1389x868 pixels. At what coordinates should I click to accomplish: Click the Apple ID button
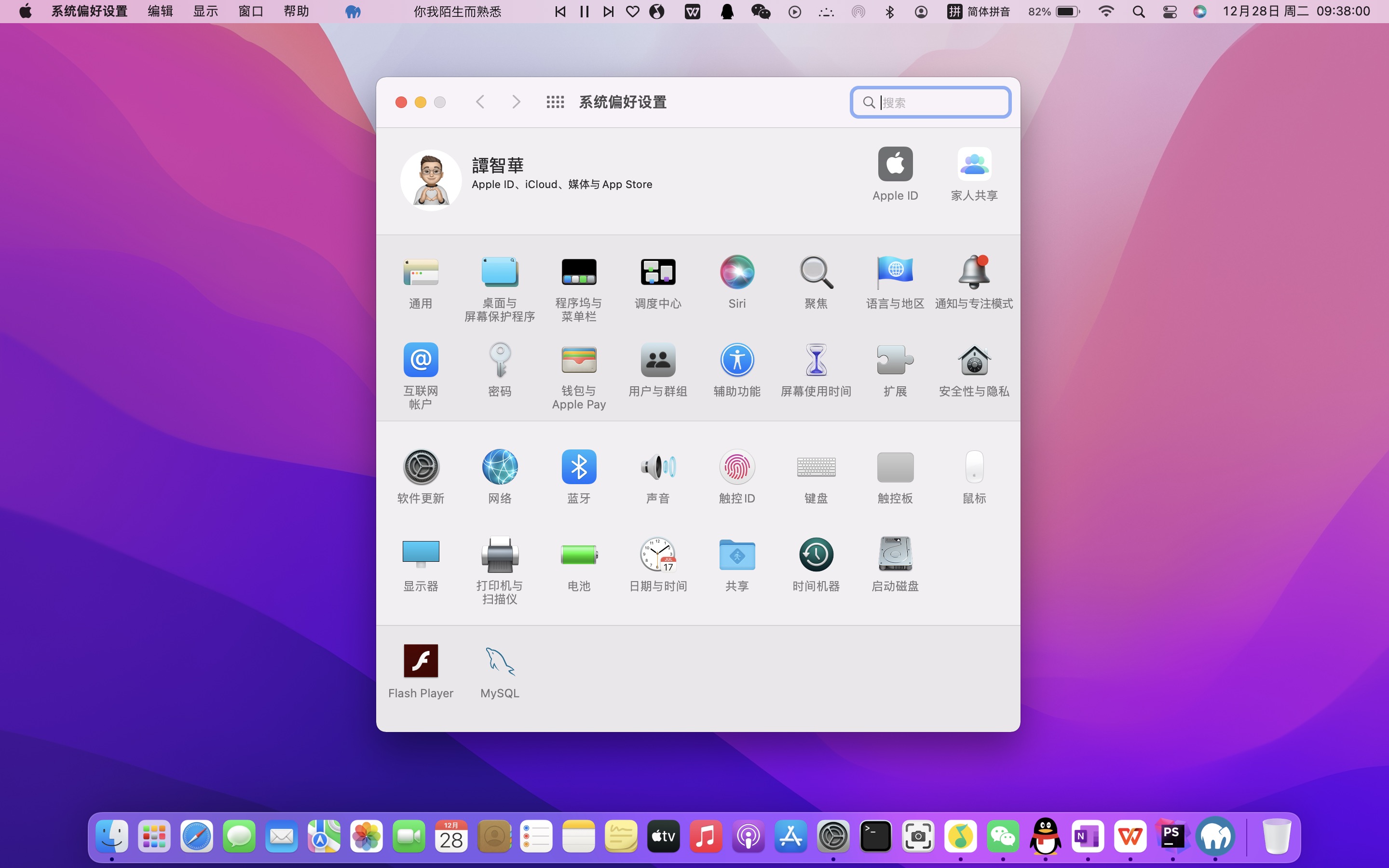[x=895, y=165]
